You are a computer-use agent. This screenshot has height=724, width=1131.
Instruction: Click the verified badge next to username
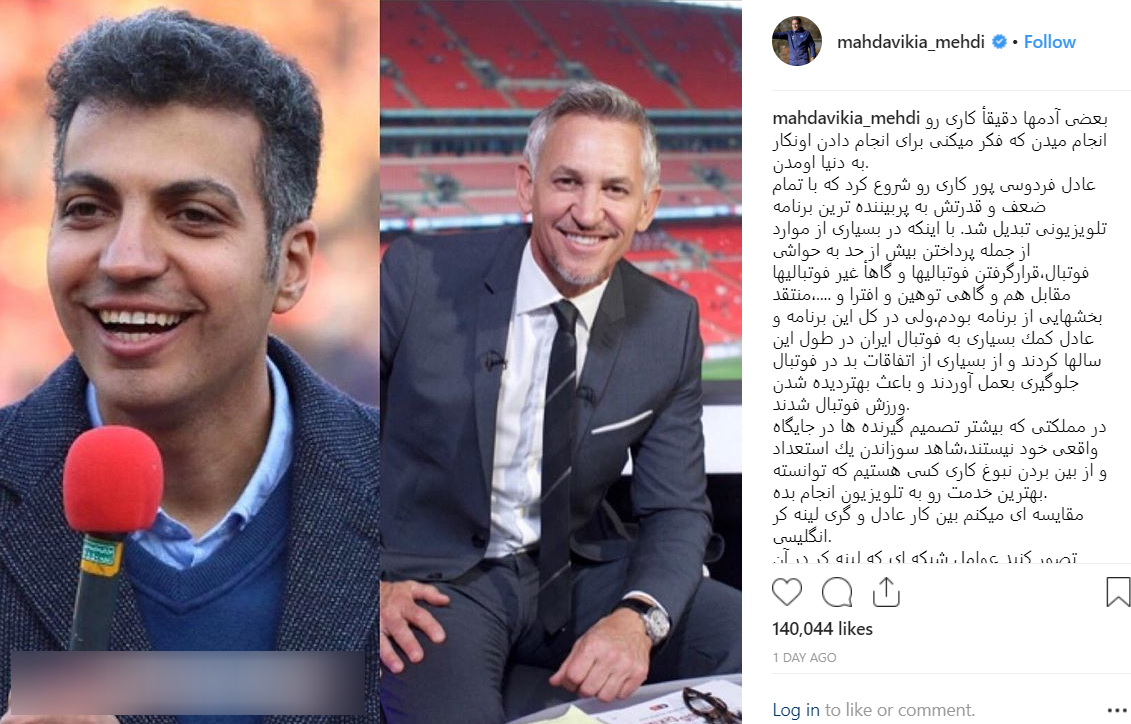[999, 42]
